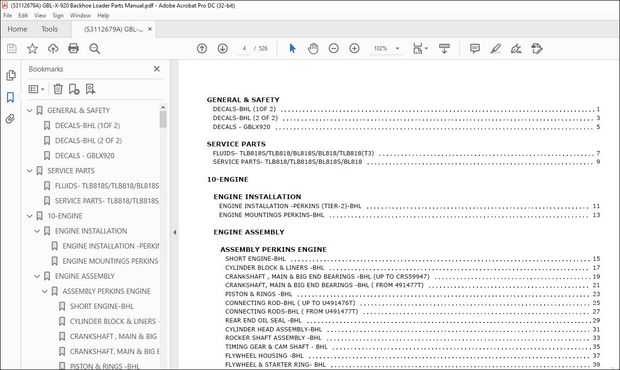
Task: Choose the Selection arrow tool
Action: click(x=292, y=49)
